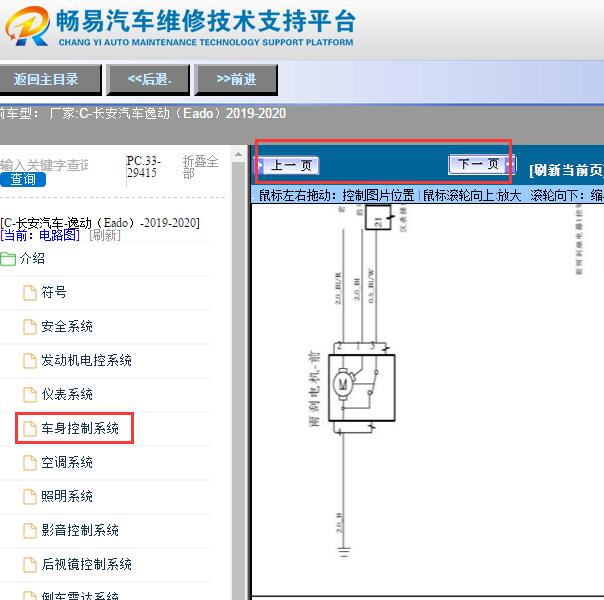Open the 符号 tree item

click(54, 292)
